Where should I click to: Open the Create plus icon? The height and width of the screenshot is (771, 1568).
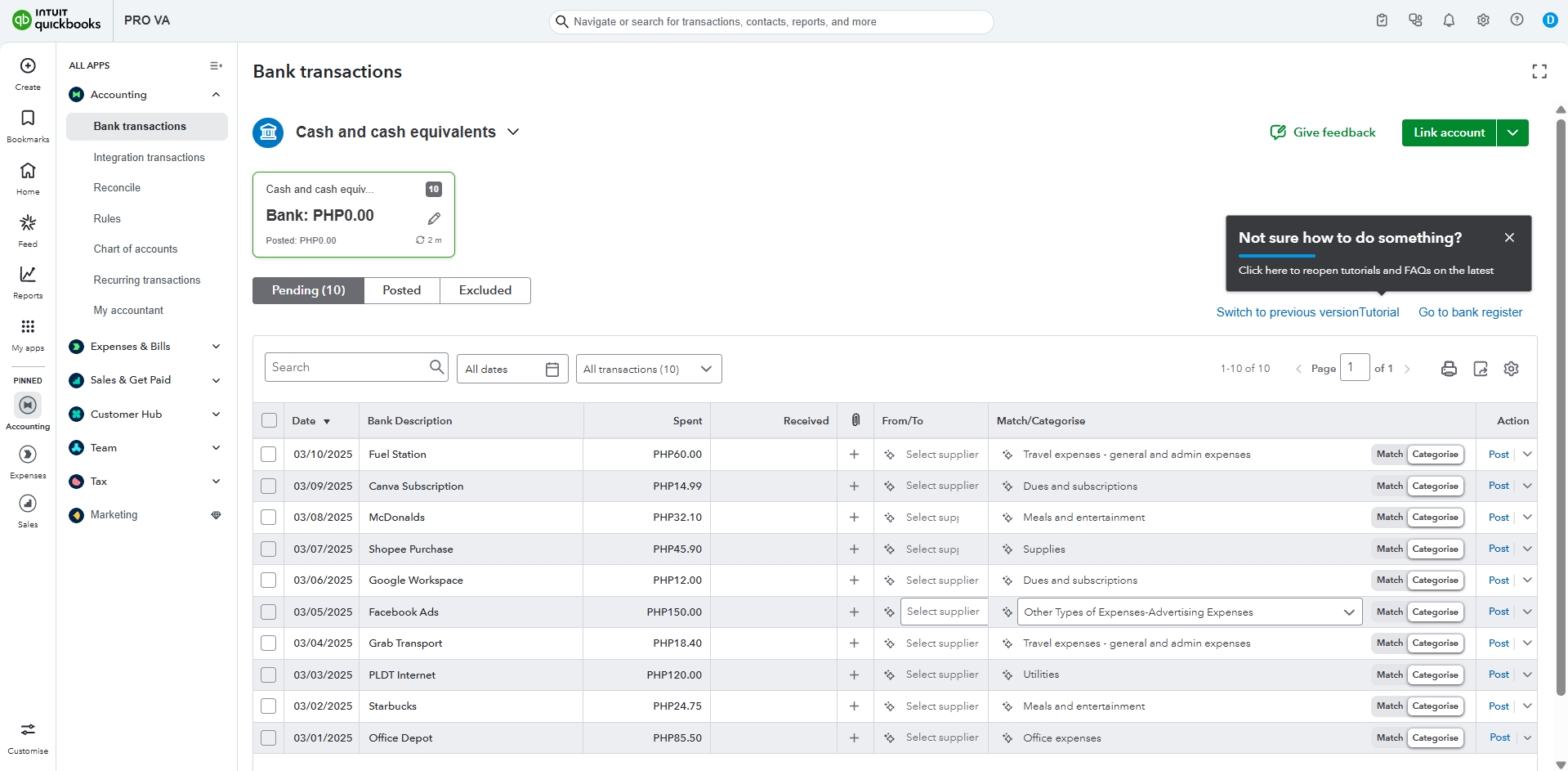(28, 66)
